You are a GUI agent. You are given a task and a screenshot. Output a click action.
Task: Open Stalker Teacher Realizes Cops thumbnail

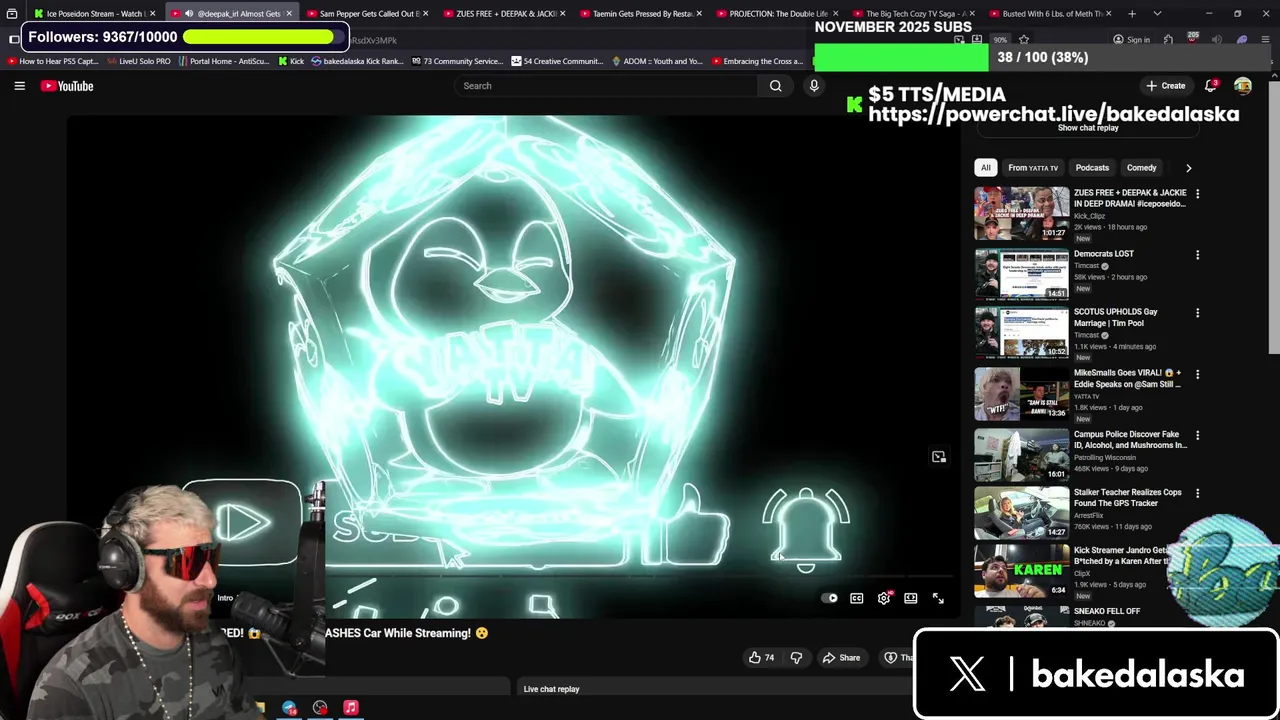click(1021, 513)
